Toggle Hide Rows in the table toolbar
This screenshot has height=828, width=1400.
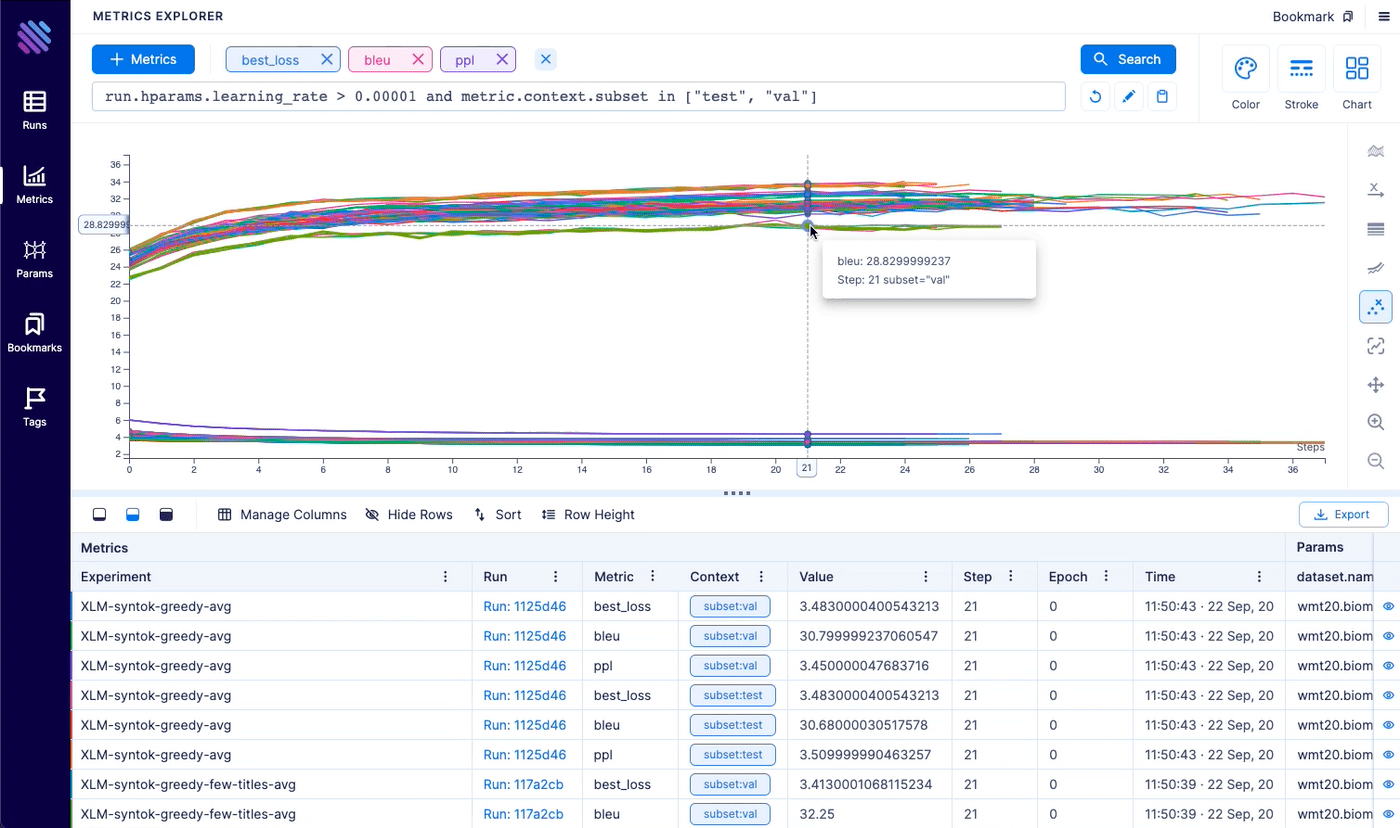click(408, 514)
